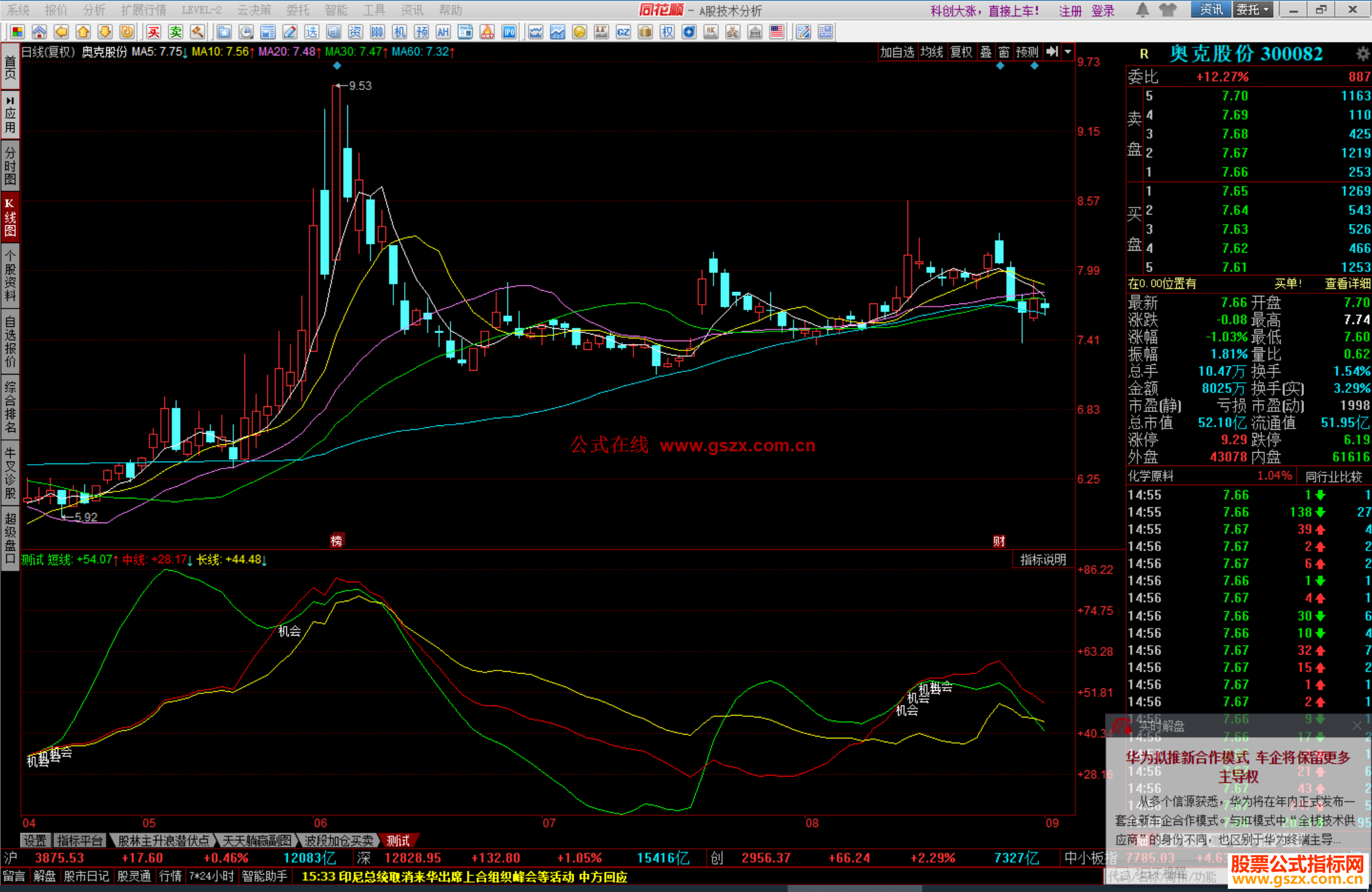Expand the dropdown arrow next to 预测
This screenshot has width=1372, height=892.
[x=1068, y=52]
